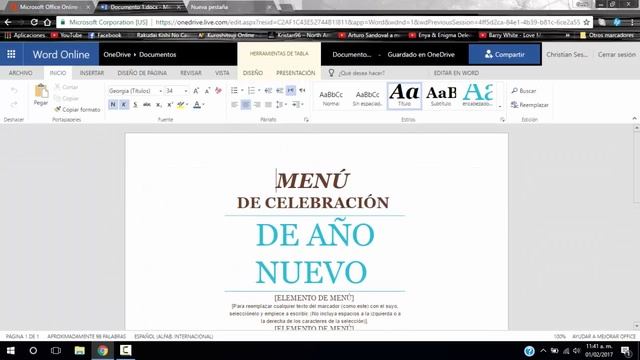Open OneDrive breadcrumb link
This screenshot has height=360, width=640.
(117, 54)
